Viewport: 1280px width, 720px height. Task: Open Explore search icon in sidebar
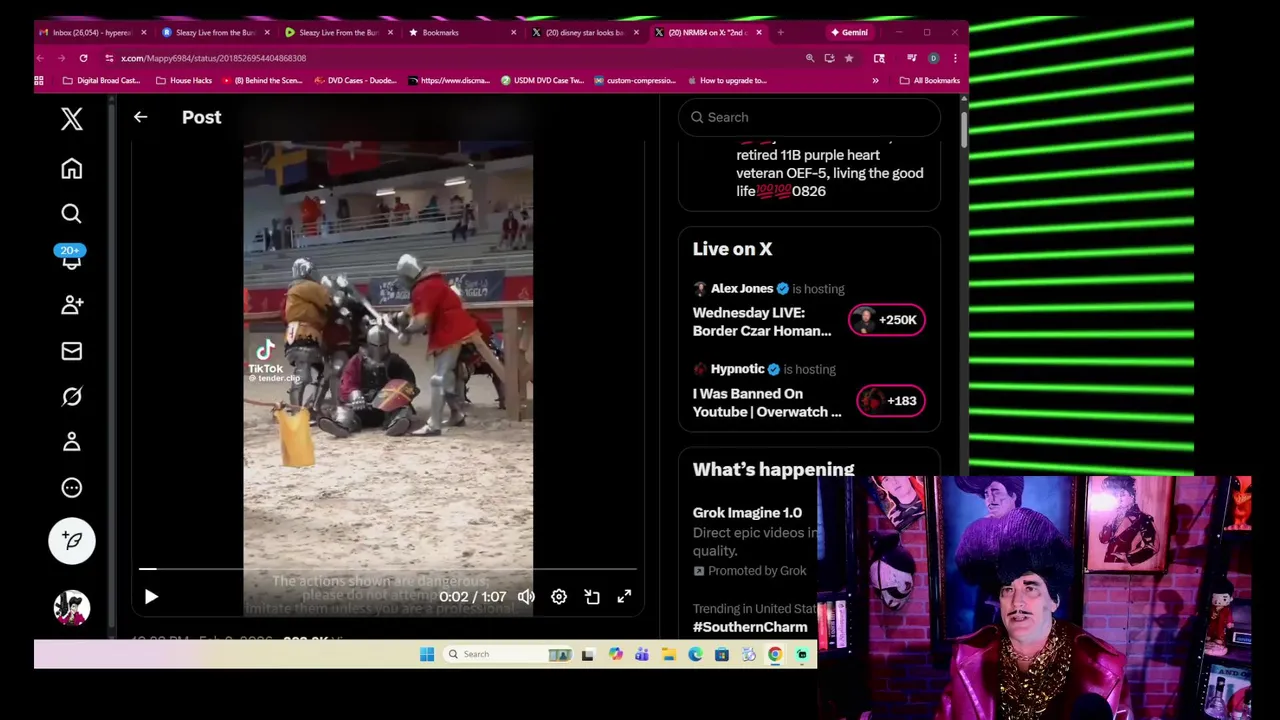pos(71,213)
